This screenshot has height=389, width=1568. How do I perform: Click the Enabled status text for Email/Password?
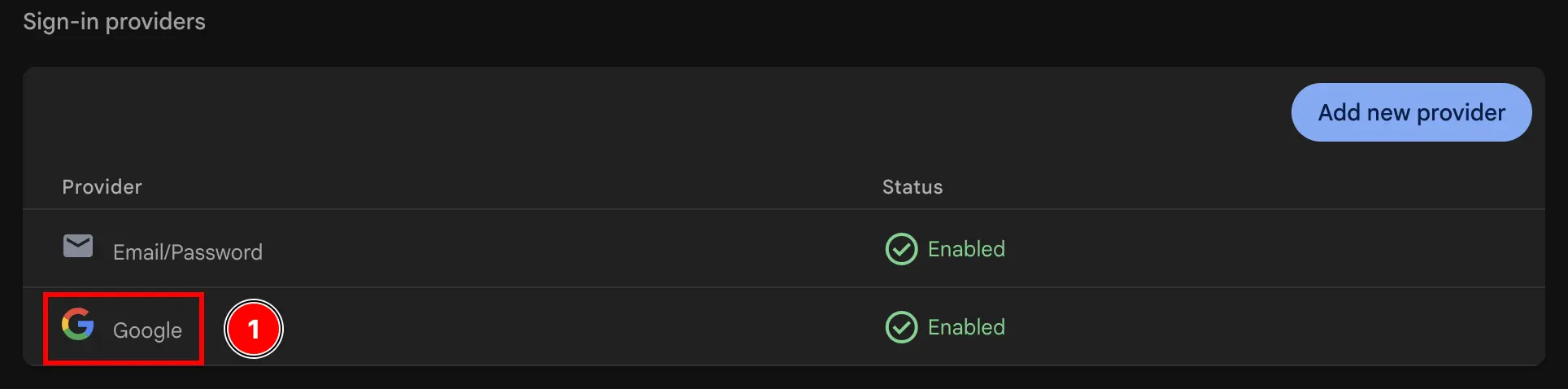click(x=966, y=249)
